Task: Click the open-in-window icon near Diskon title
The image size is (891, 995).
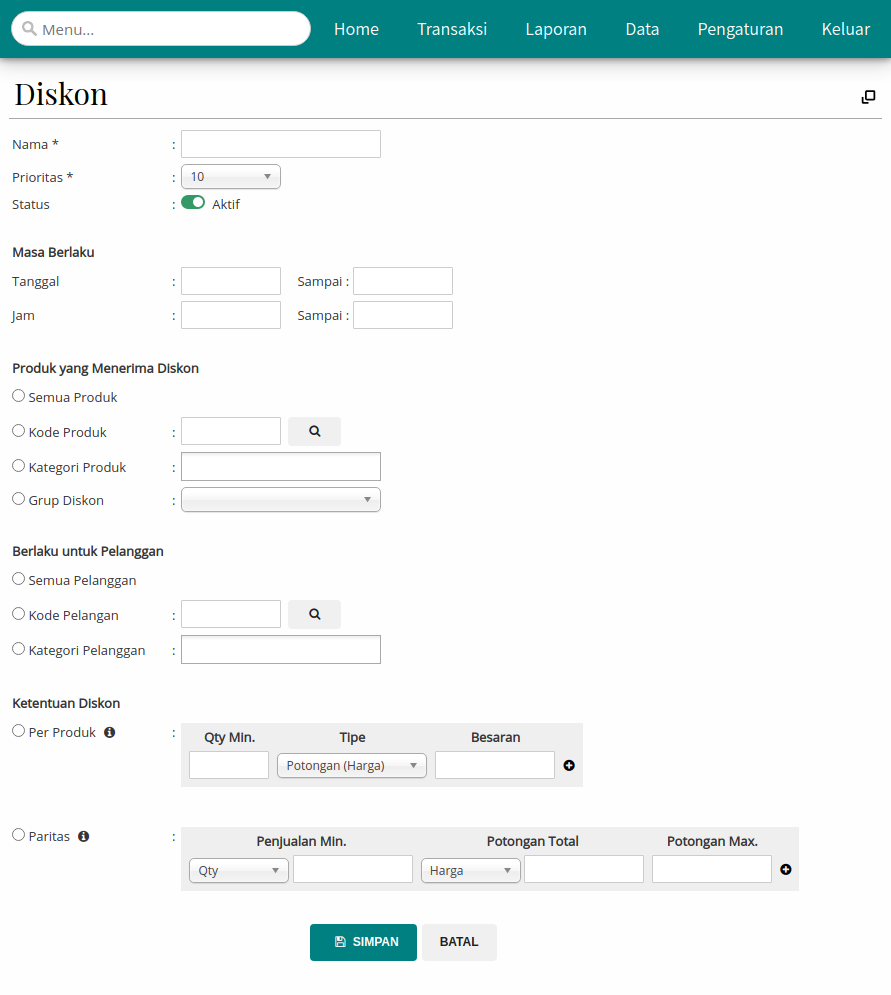Action: point(868,96)
